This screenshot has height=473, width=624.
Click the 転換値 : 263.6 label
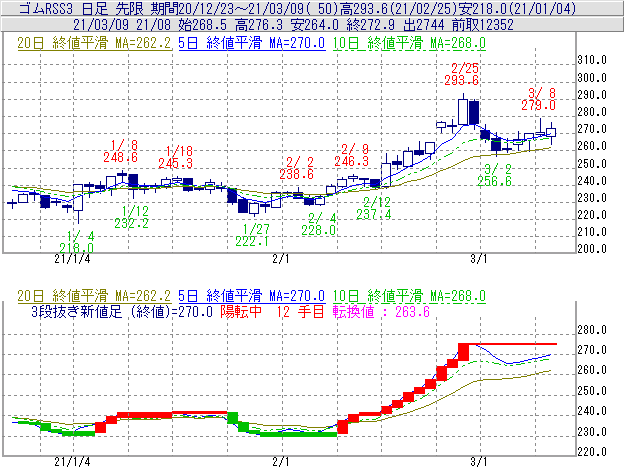381,311
